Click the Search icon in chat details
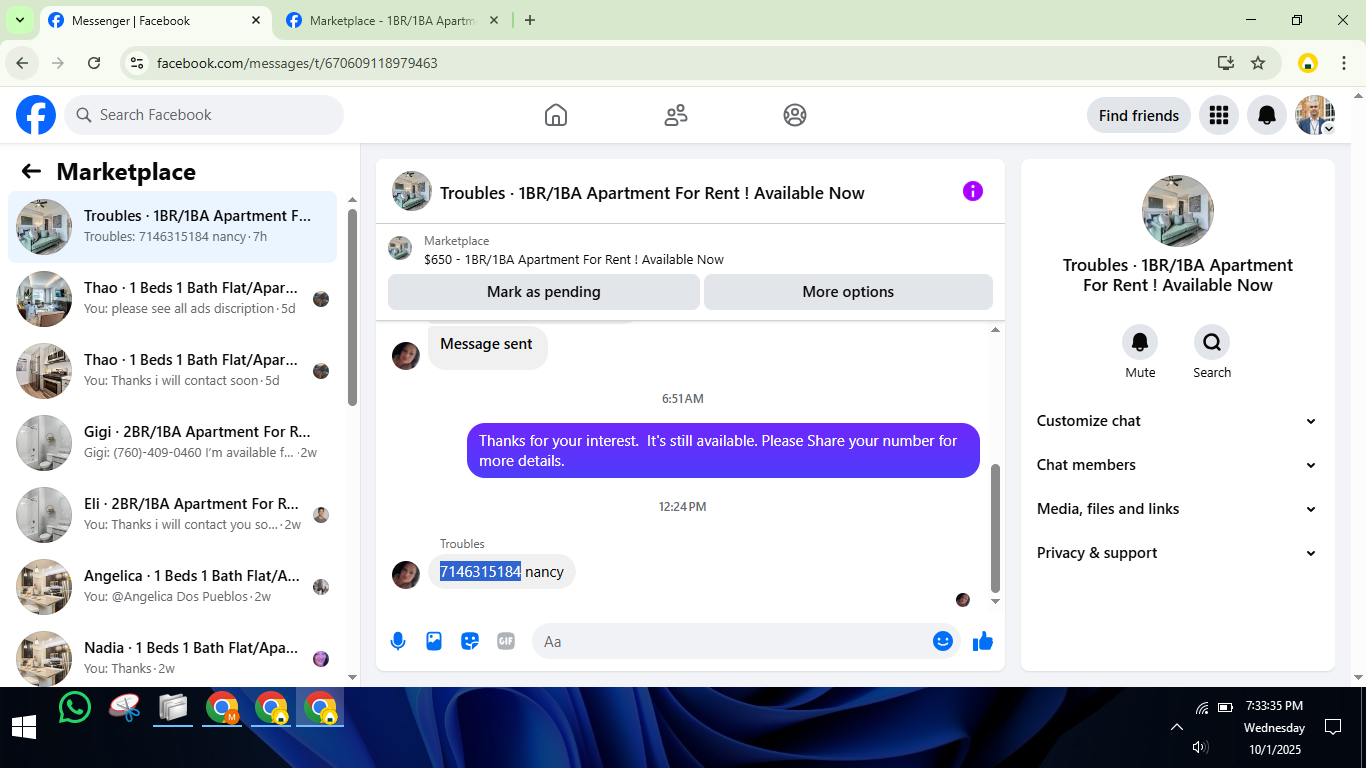This screenshot has height=768, width=1366. click(x=1212, y=343)
